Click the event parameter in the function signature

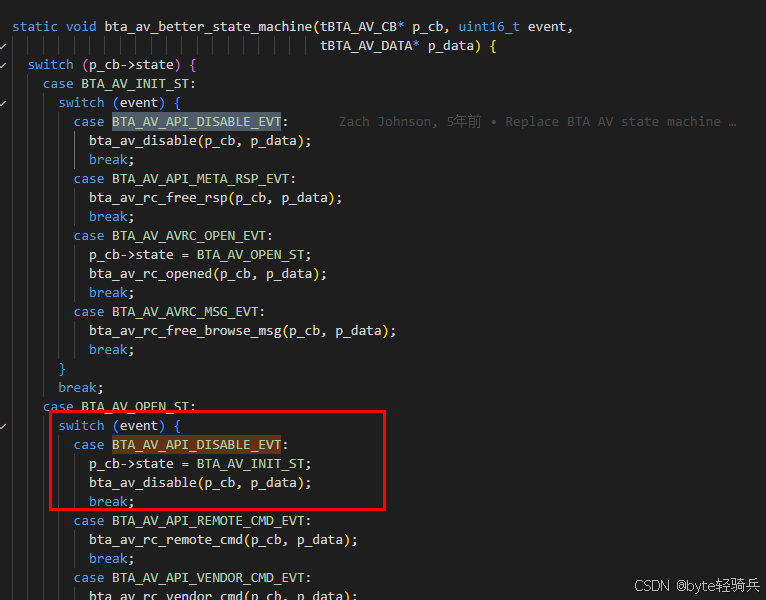point(546,27)
